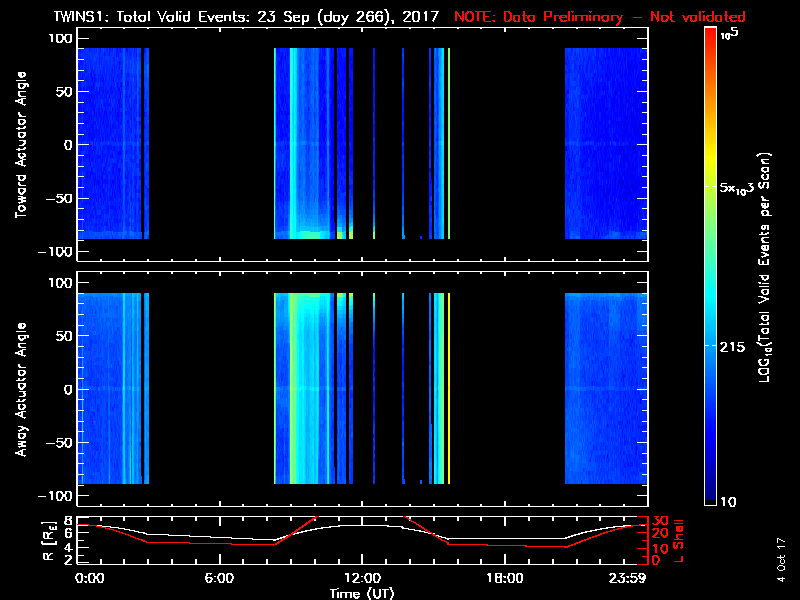Click the yellow-green stripe in Away panel
The height and width of the screenshot is (600, 800).
click(x=294, y=388)
